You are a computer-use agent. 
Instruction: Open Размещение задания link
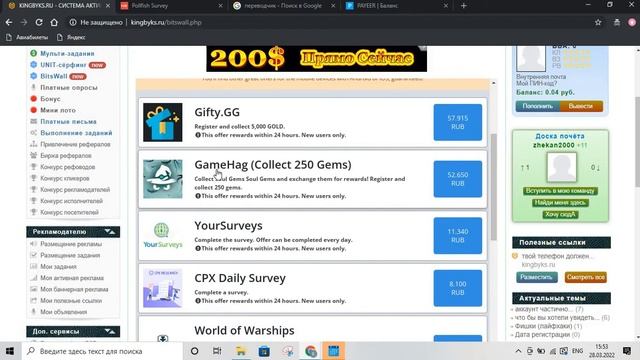coord(70,256)
